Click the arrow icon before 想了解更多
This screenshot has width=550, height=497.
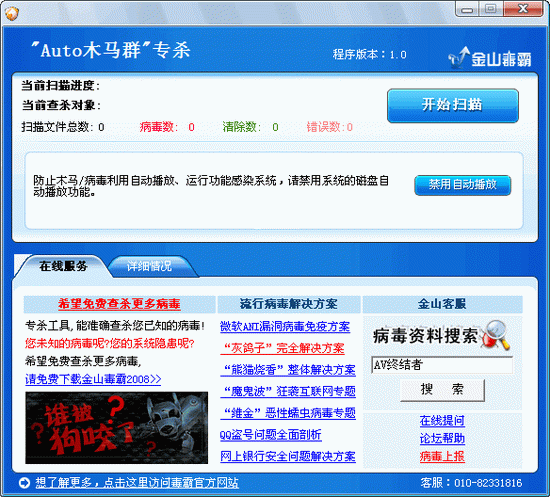click(x=24, y=483)
